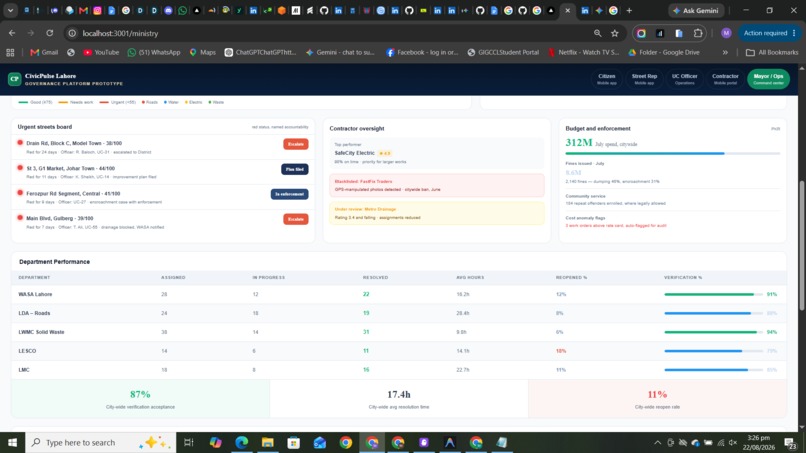Open the ChatGPT bookmark
This screenshot has width=806, height=453.
(261, 52)
